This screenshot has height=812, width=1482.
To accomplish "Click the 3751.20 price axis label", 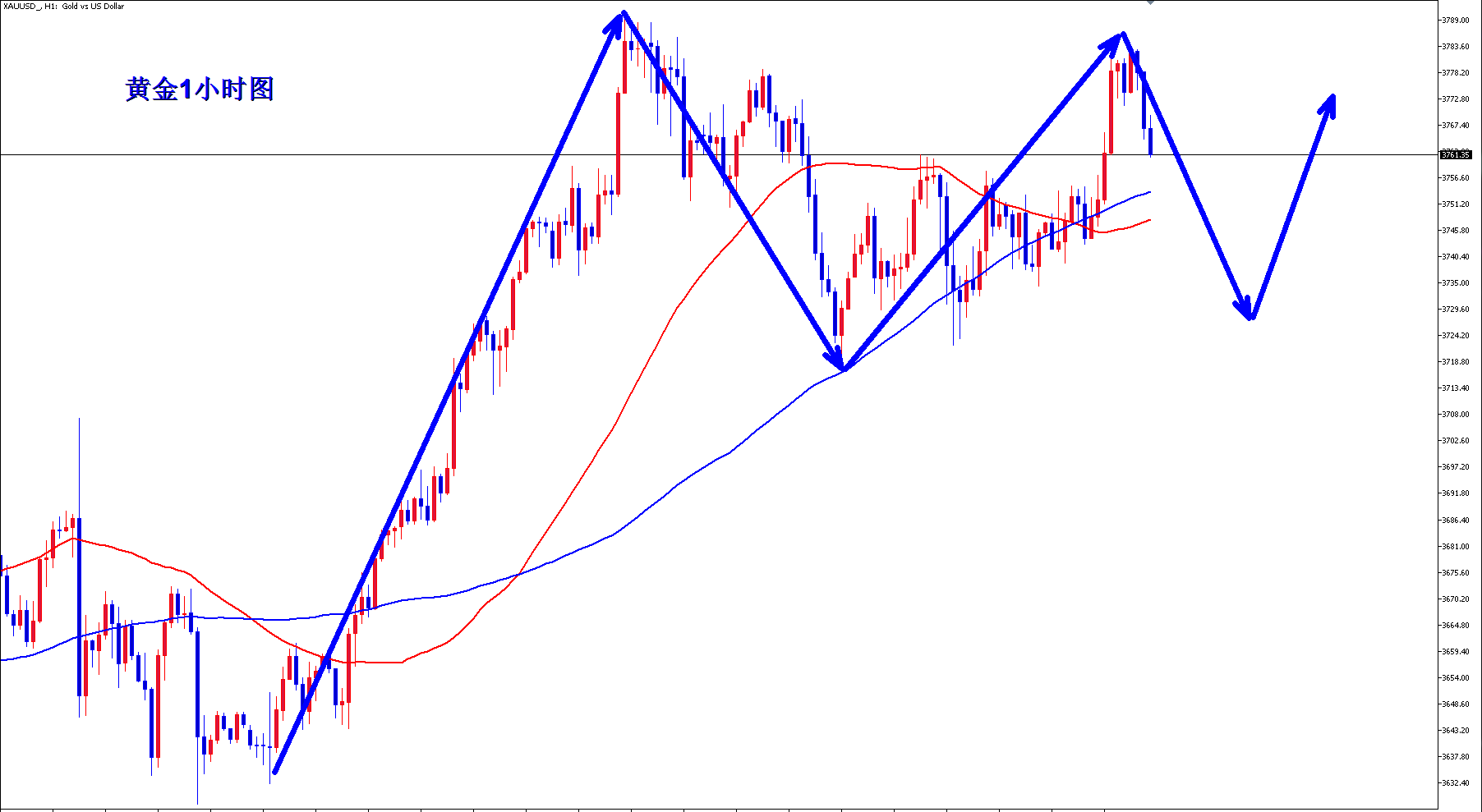I will (1456, 204).
